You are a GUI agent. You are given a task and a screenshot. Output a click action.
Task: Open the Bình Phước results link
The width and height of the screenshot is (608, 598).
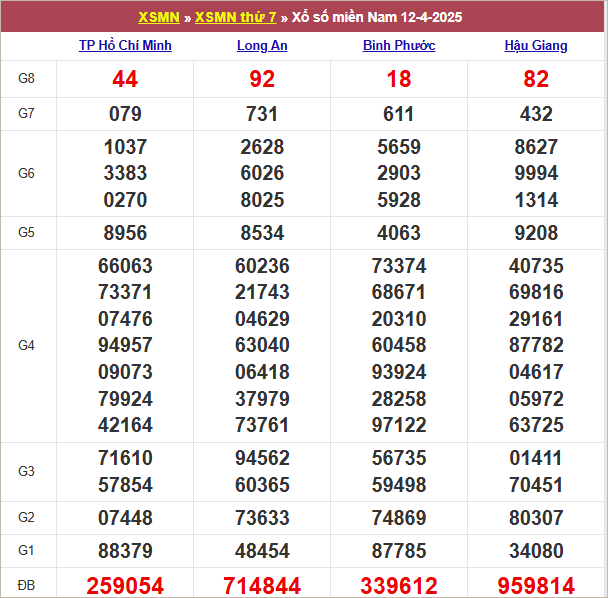tap(399, 46)
